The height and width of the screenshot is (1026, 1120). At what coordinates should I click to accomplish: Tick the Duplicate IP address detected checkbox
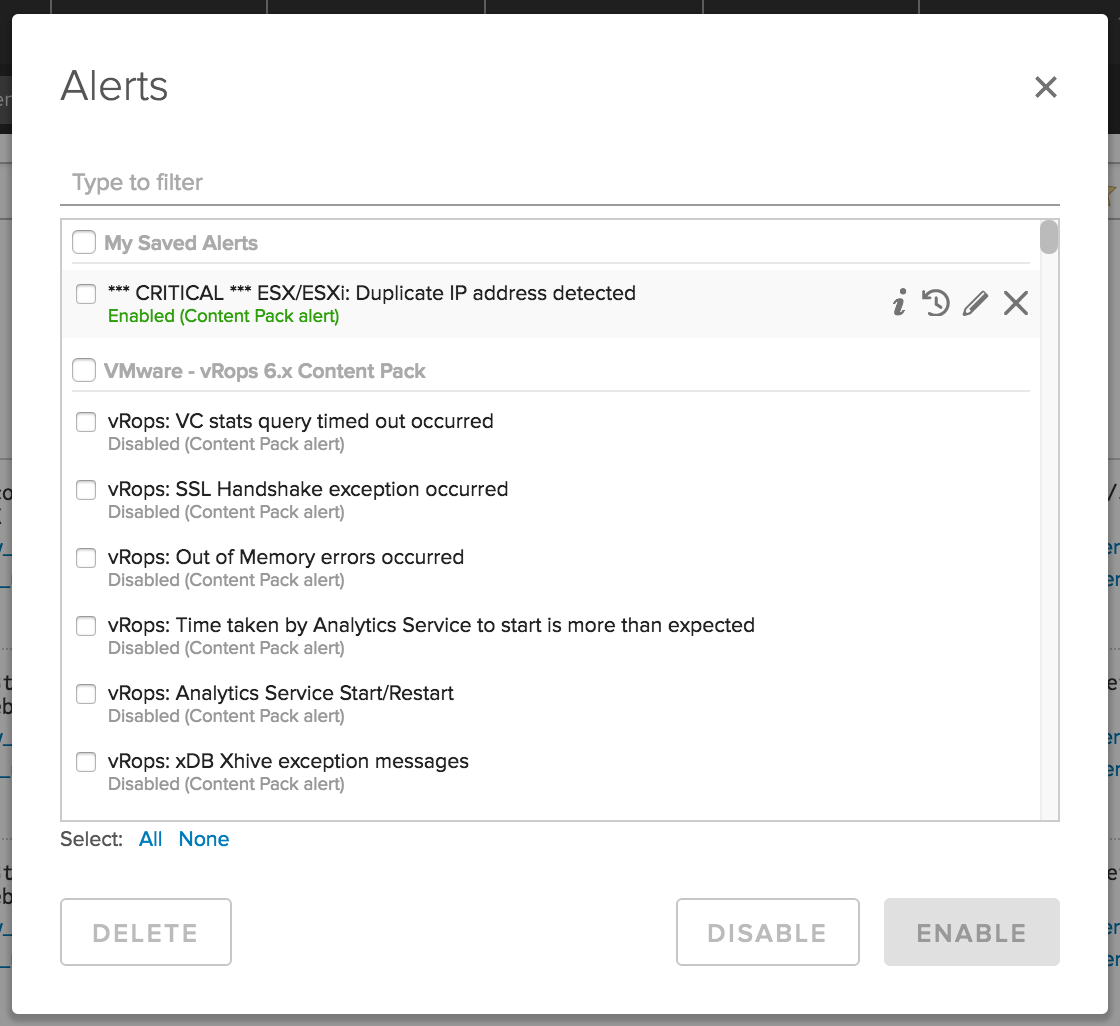(x=87, y=294)
